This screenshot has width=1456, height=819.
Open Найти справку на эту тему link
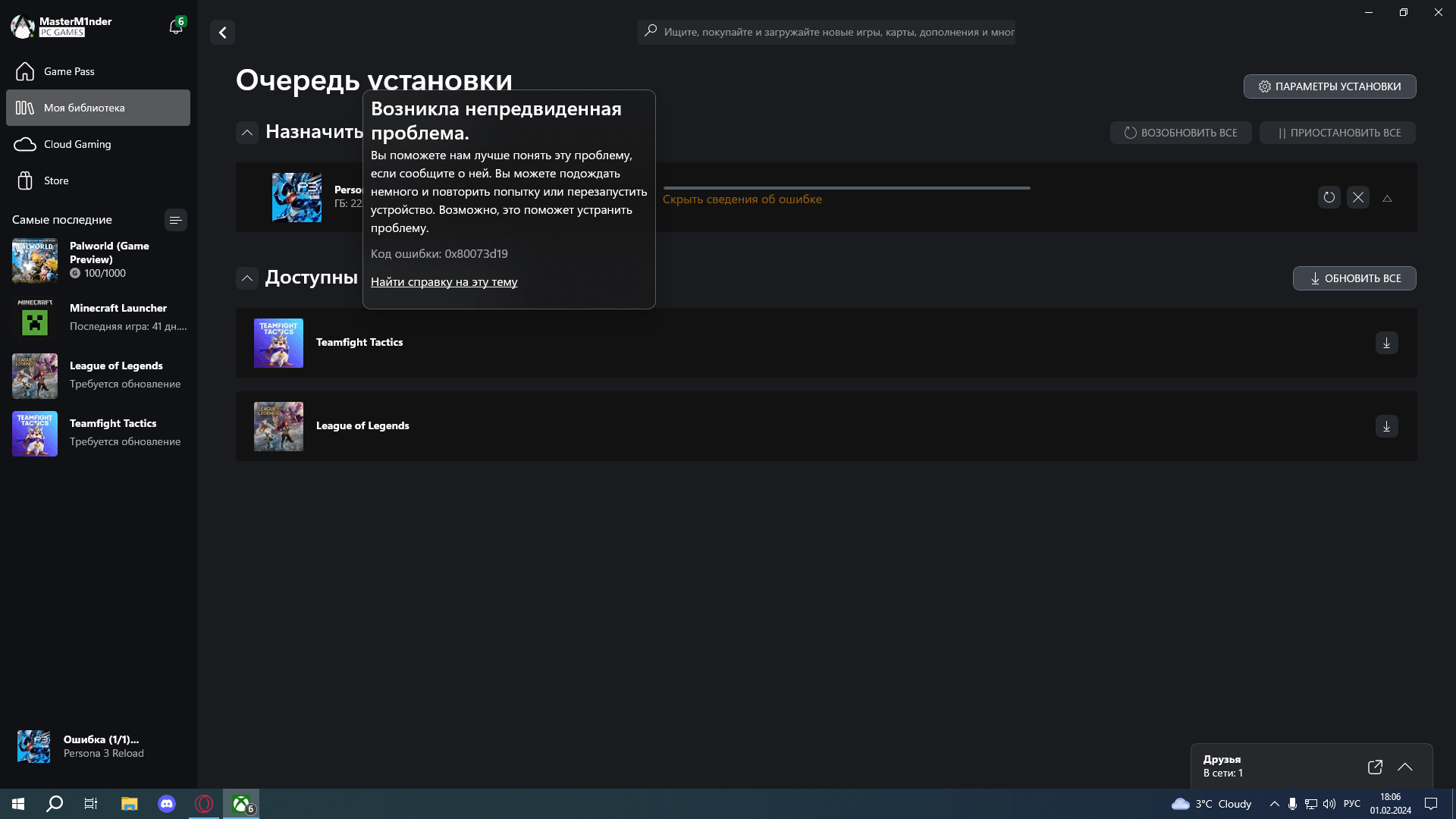(444, 282)
